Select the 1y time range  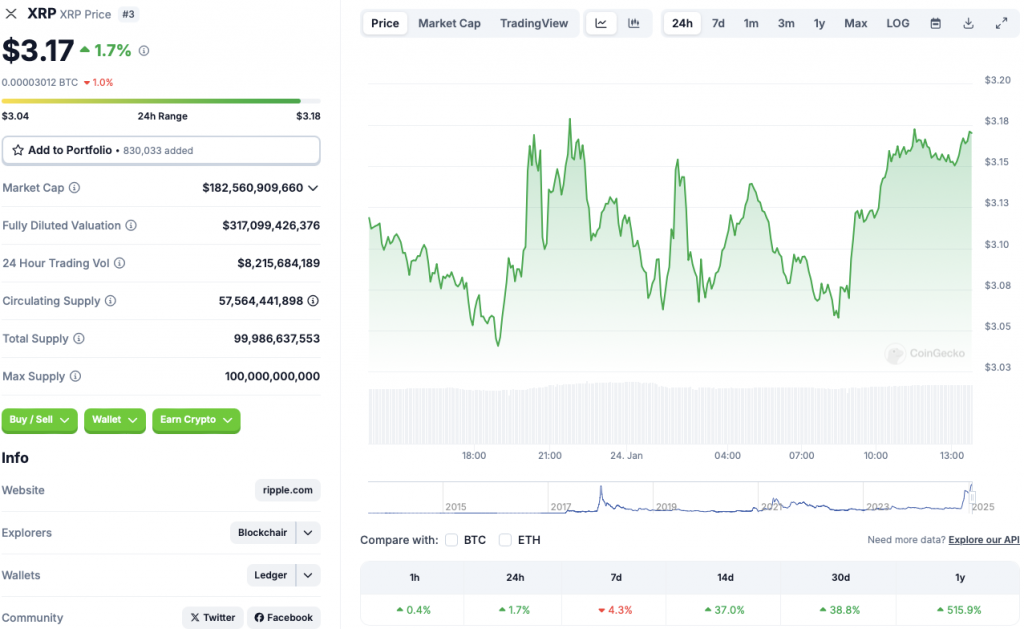click(820, 24)
